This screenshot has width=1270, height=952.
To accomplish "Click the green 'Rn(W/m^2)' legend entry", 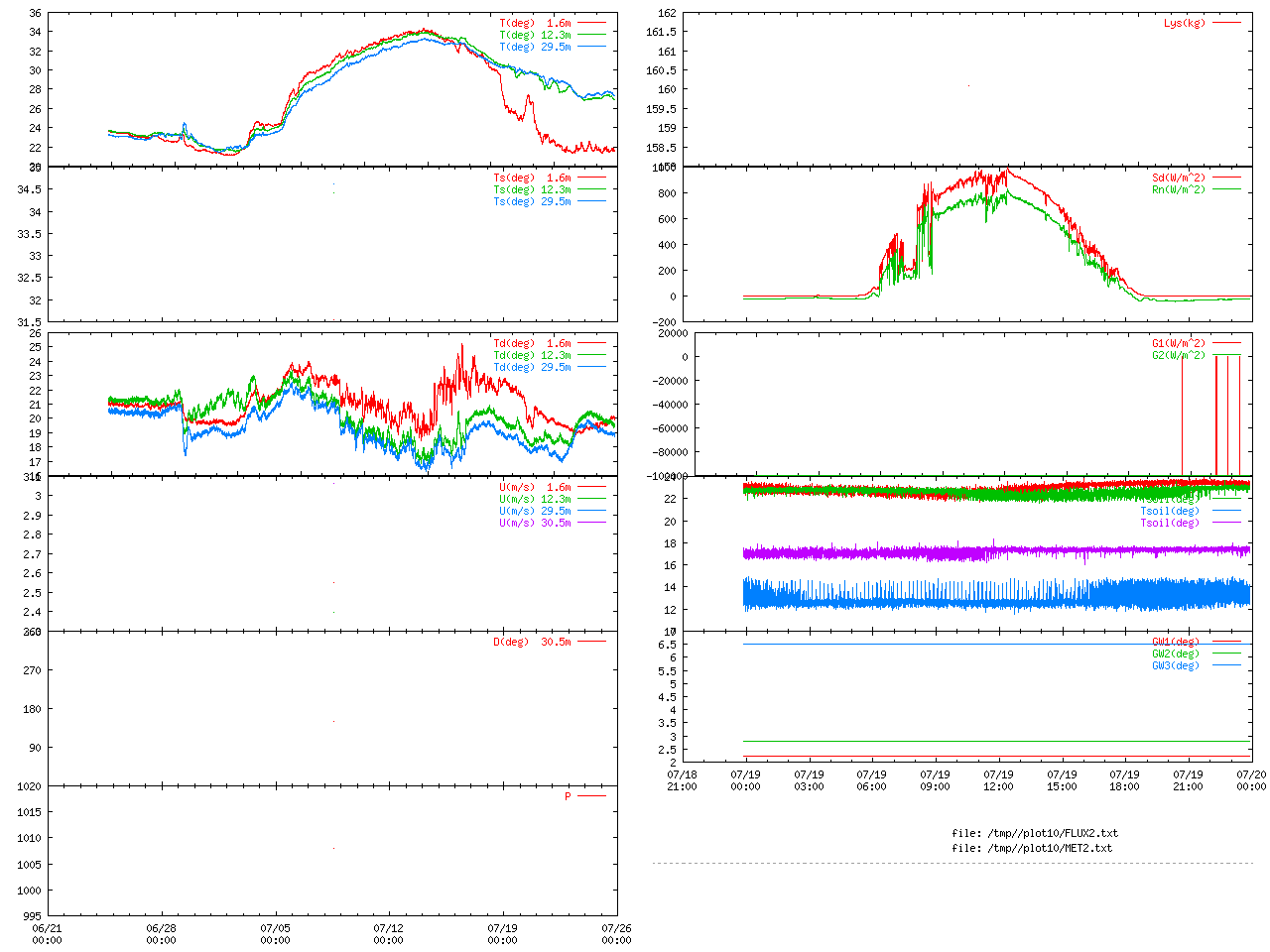I will click(1196, 189).
